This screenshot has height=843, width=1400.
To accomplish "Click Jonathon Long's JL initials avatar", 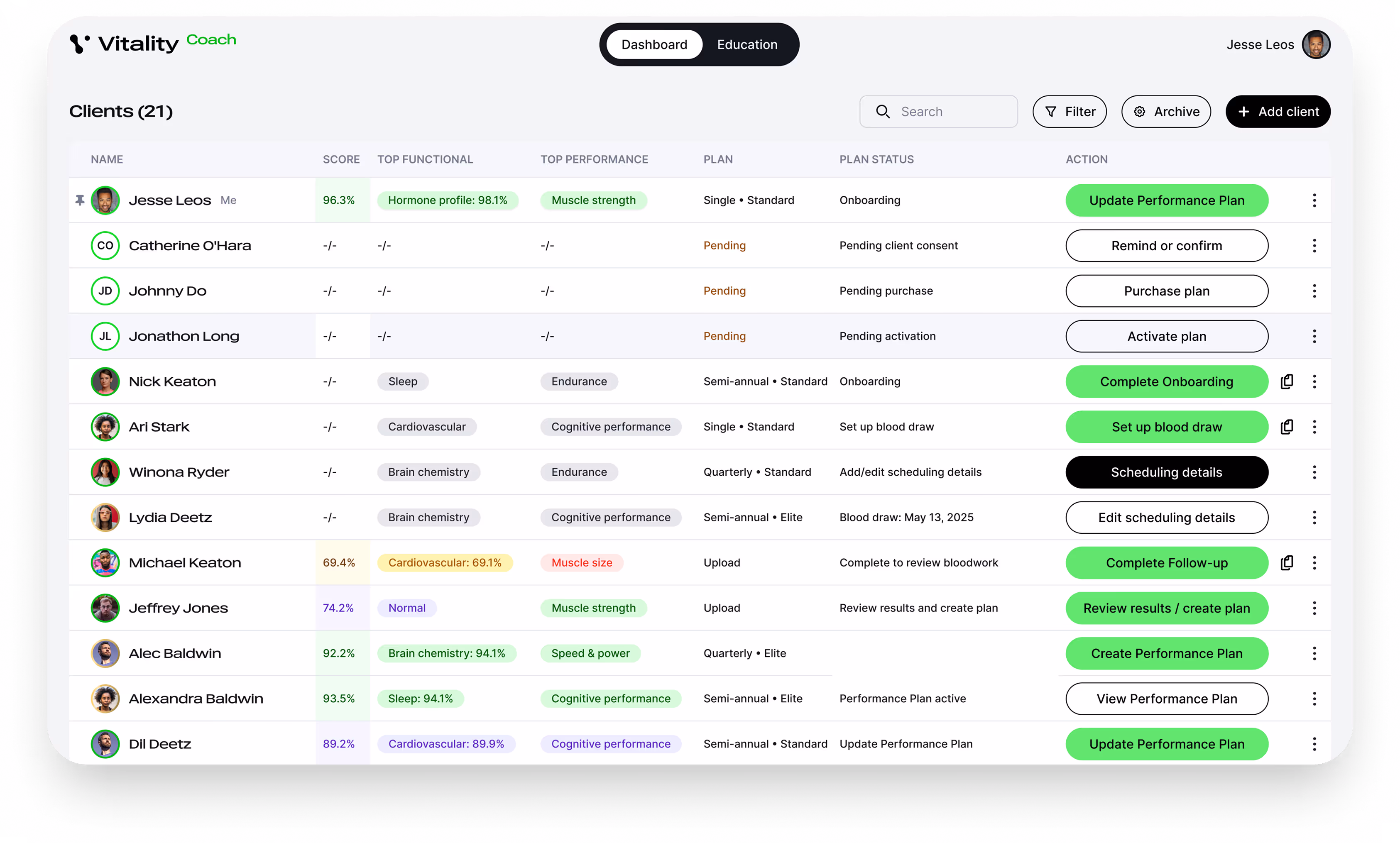I will (x=105, y=336).
